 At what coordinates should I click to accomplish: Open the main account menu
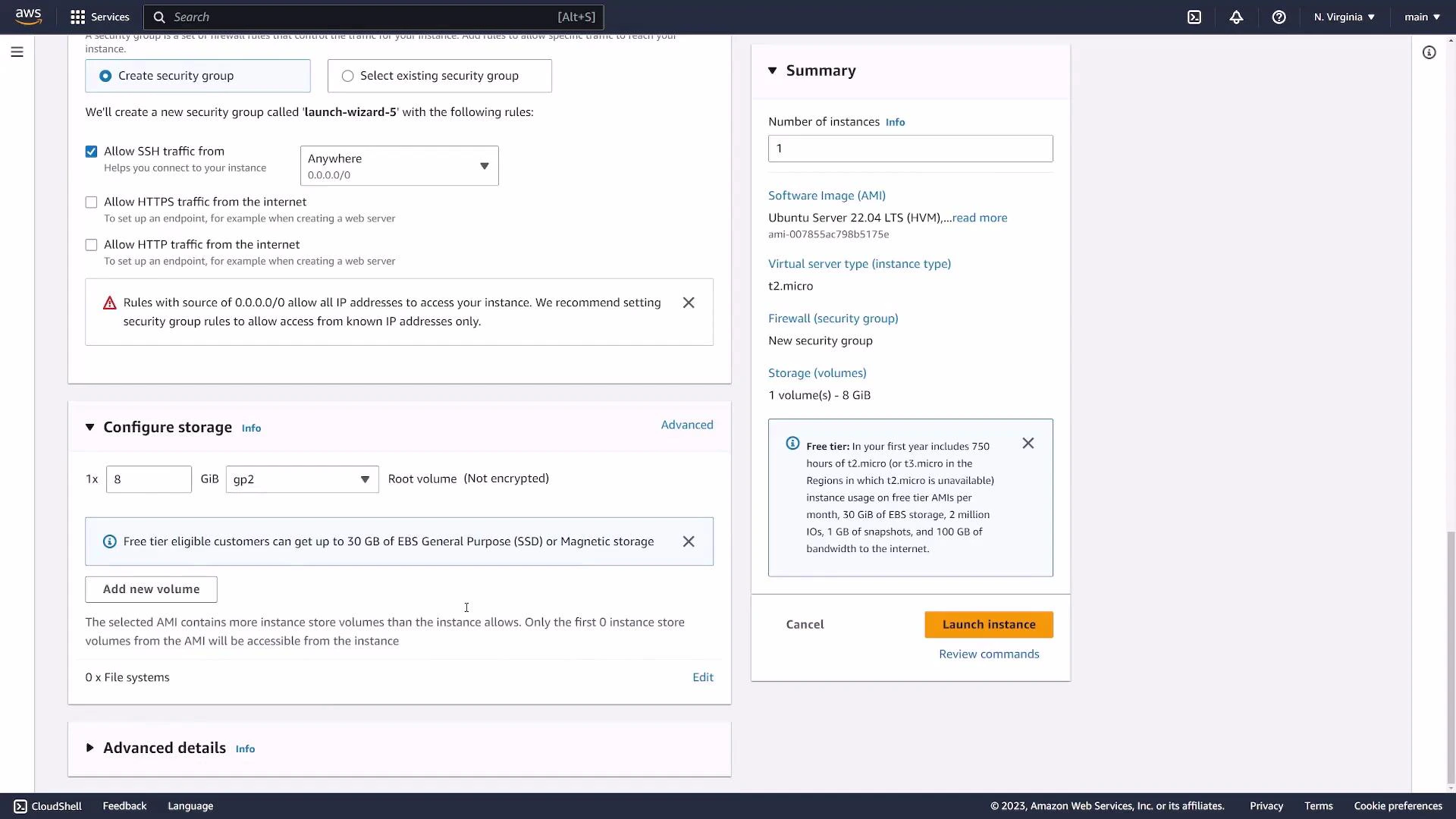click(x=1420, y=17)
